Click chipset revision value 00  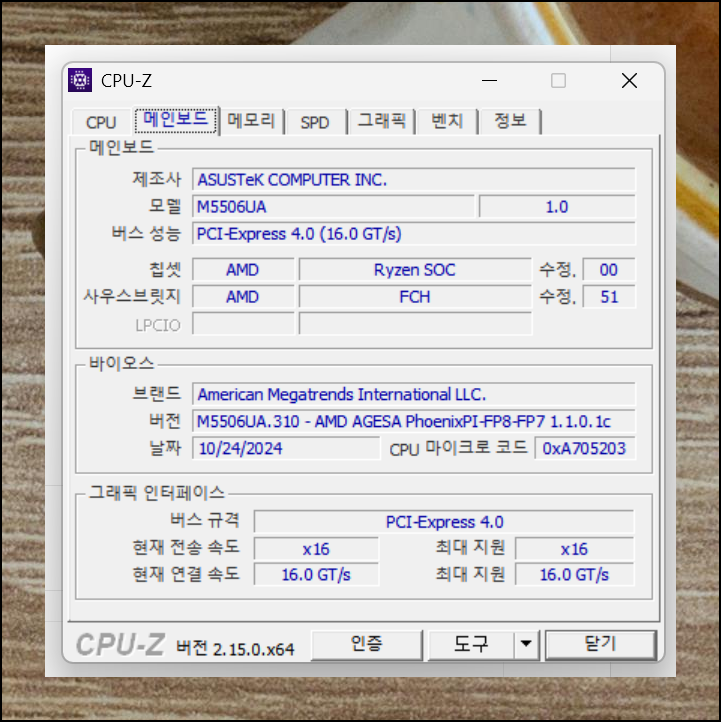pyautogui.click(x=609, y=270)
